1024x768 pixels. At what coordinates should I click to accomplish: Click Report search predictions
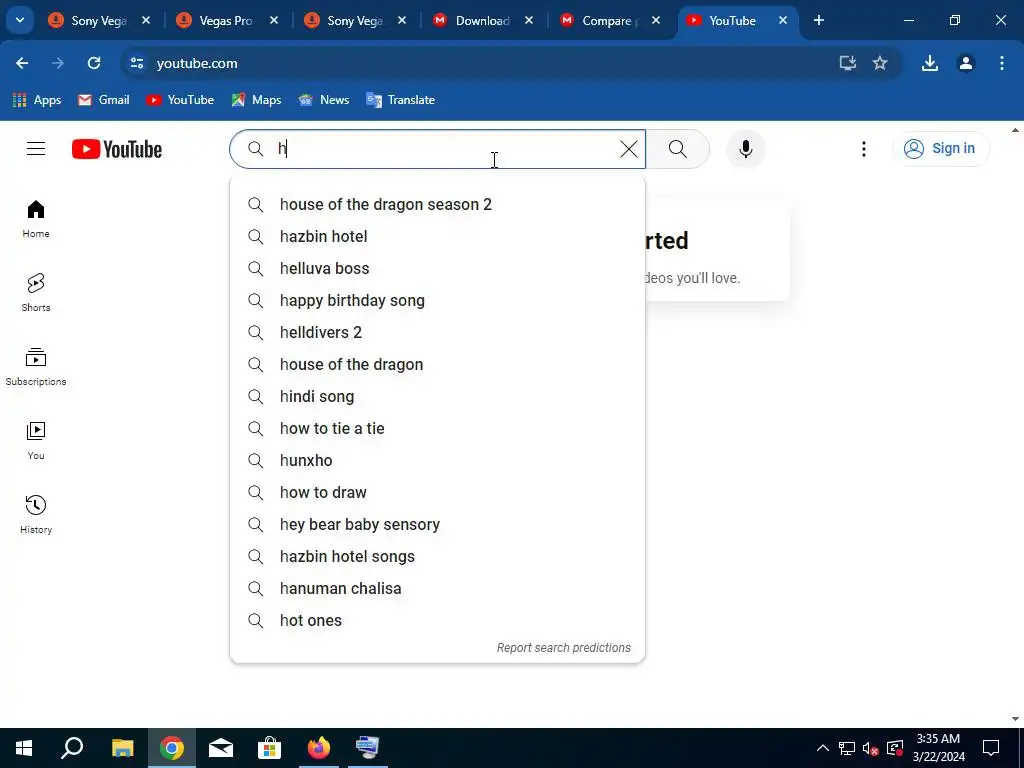(x=564, y=648)
